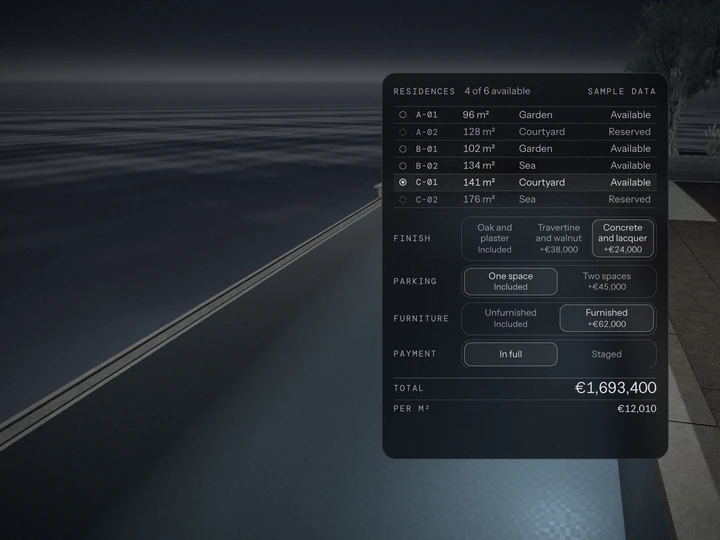Set payment to In full
The width and height of the screenshot is (720, 540).
pyautogui.click(x=511, y=354)
